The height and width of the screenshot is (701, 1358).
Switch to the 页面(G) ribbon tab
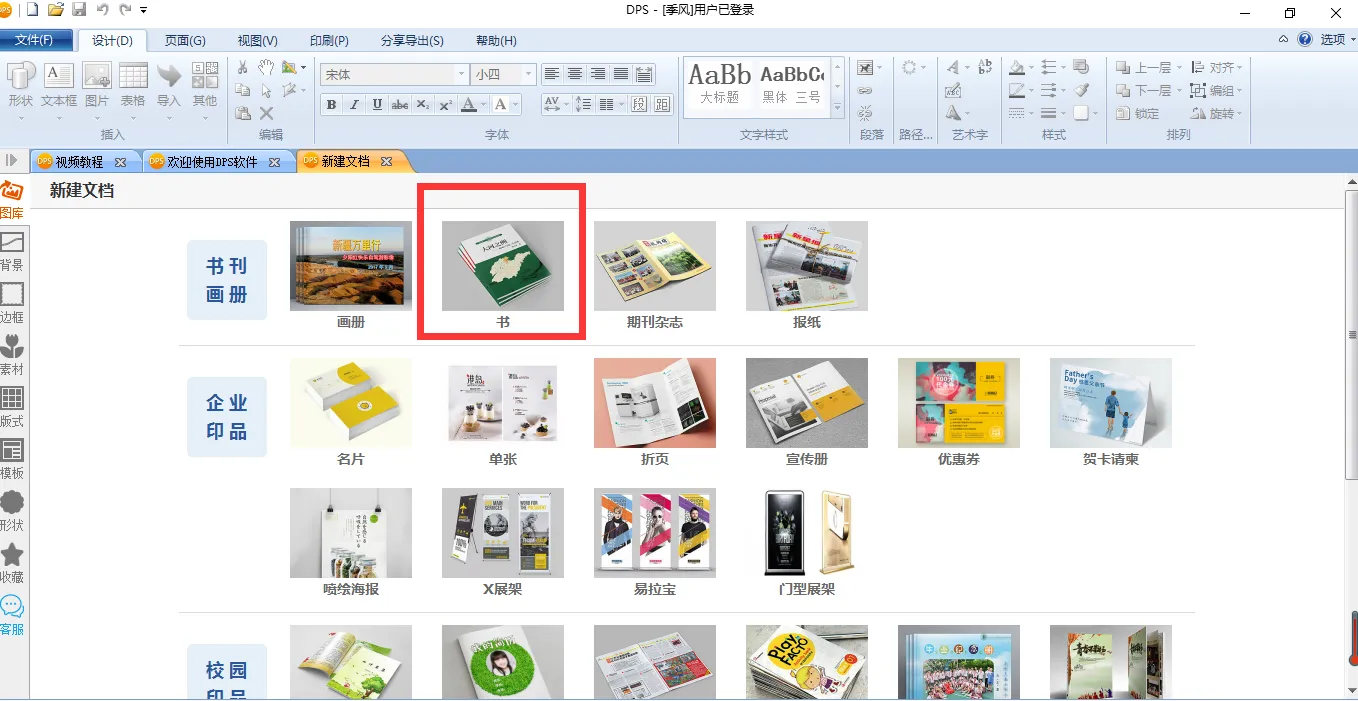(x=185, y=41)
